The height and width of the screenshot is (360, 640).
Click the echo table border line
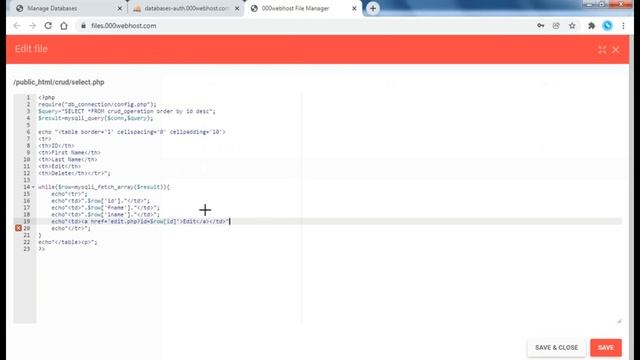pyautogui.click(x=132, y=132)
